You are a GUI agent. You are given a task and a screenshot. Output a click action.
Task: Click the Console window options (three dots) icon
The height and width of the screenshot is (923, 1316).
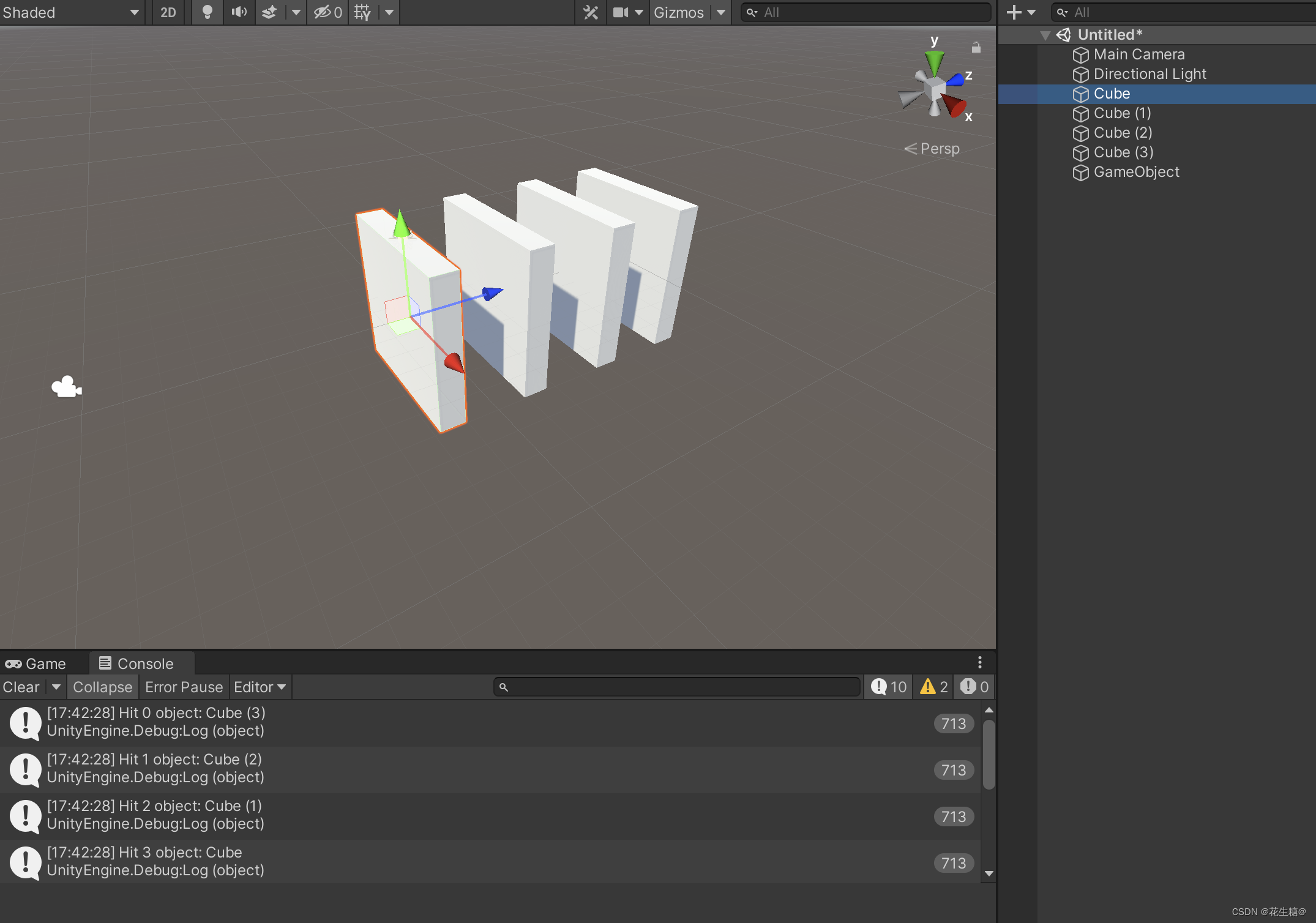pos(980,662)
